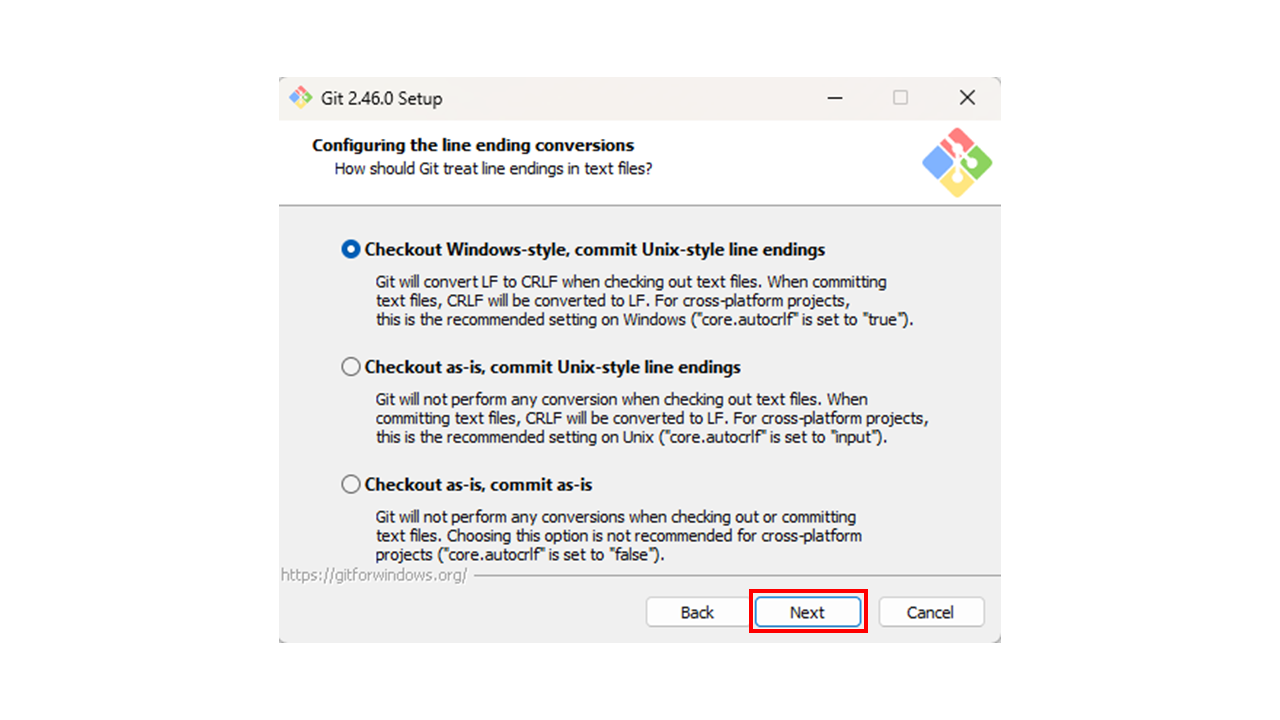Cancel the Git installation

click(930, 612)
